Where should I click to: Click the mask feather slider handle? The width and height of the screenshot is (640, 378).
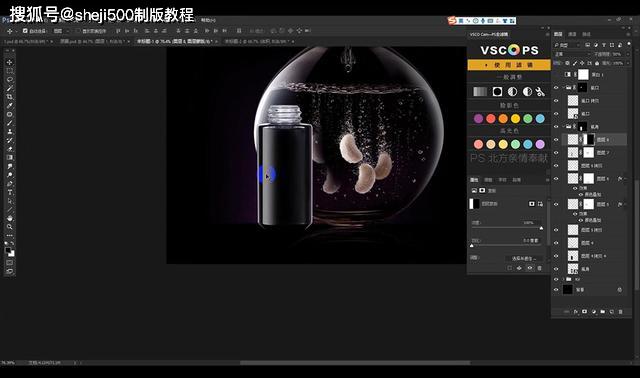point(472,246)
